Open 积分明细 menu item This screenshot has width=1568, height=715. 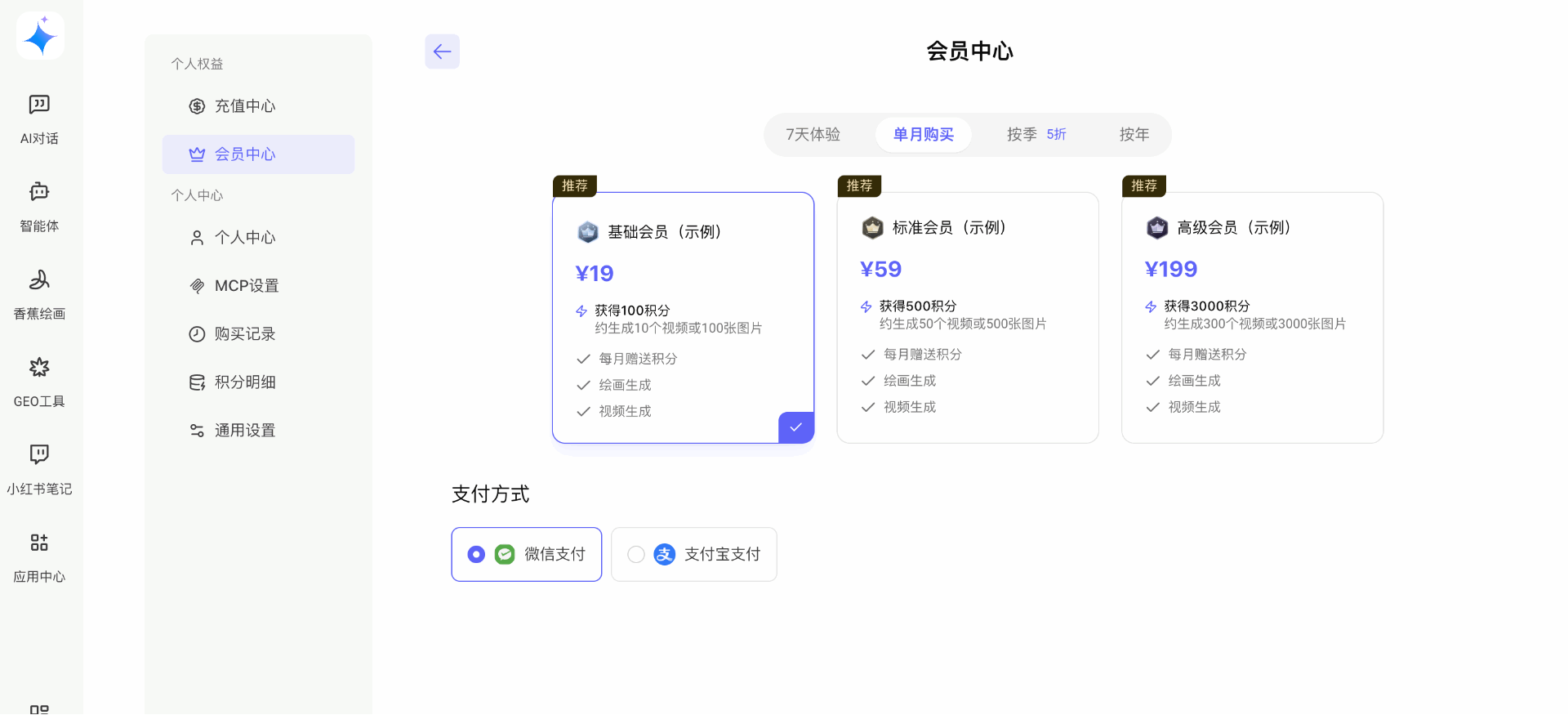point(258,382)
